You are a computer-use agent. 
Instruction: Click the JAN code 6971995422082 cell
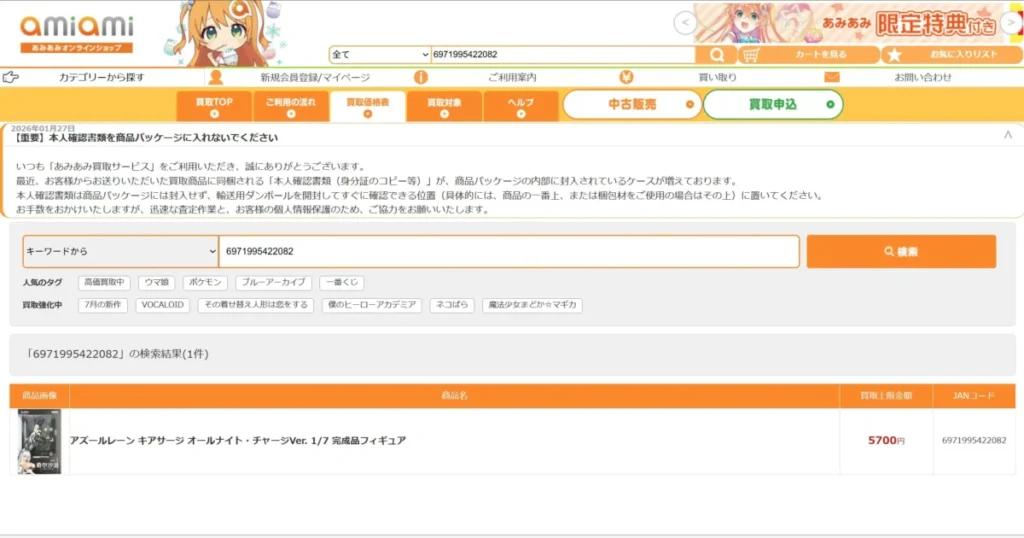974,441
